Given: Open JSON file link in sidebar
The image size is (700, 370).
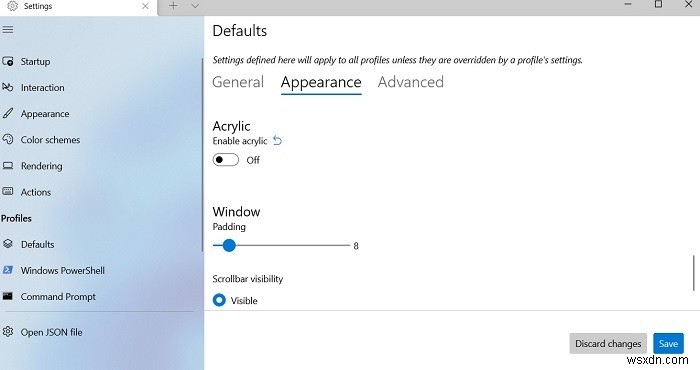Looking at the screenshot, I should [x=51, y=332].
